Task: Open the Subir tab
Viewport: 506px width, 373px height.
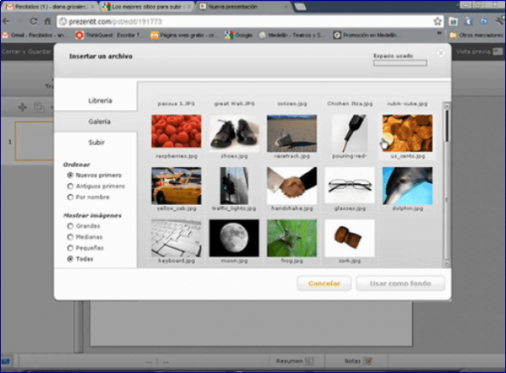Action: [x=96, y=142]
